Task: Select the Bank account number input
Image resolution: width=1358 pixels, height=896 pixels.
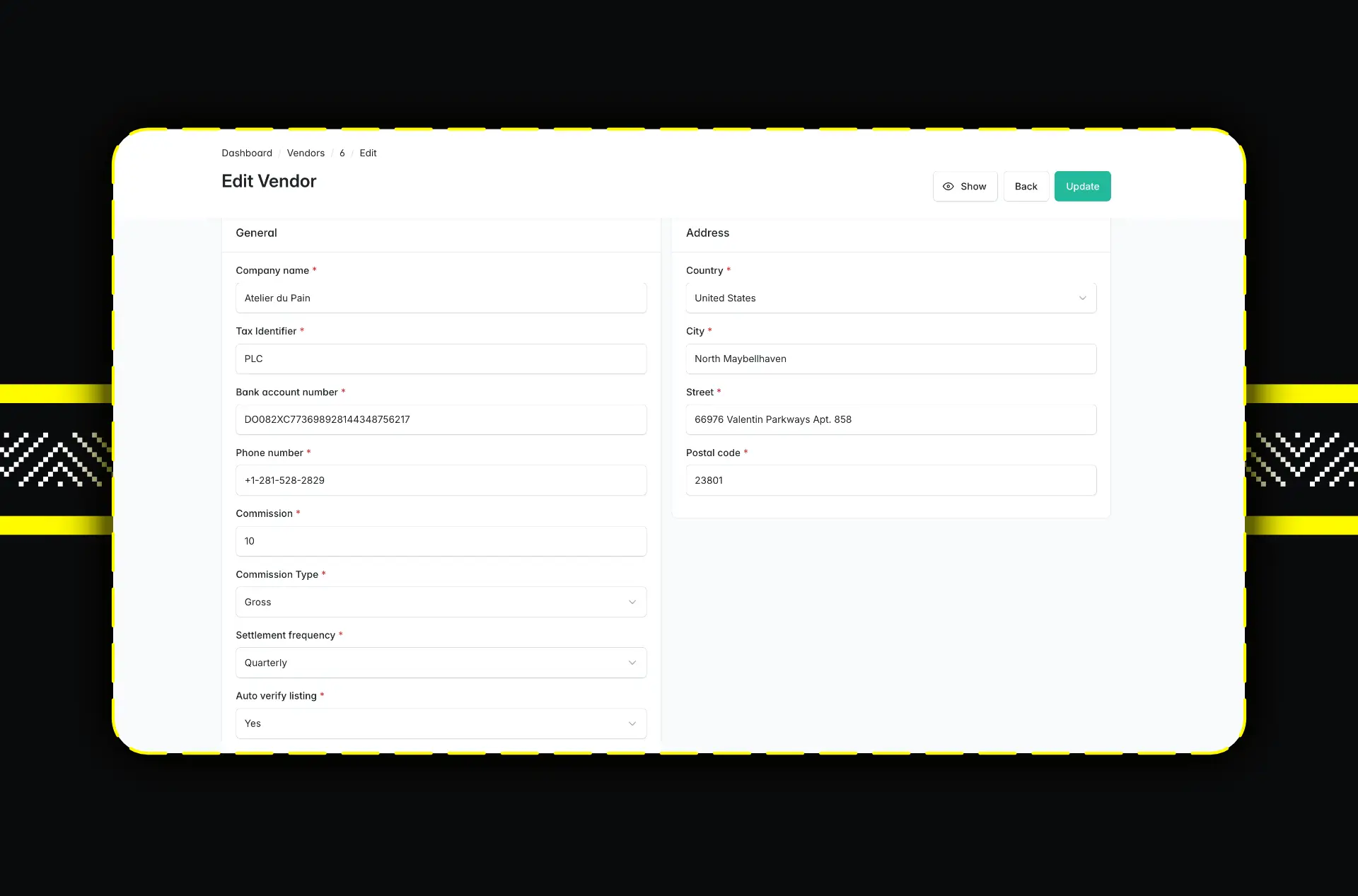Action: [x=441, y=419]
